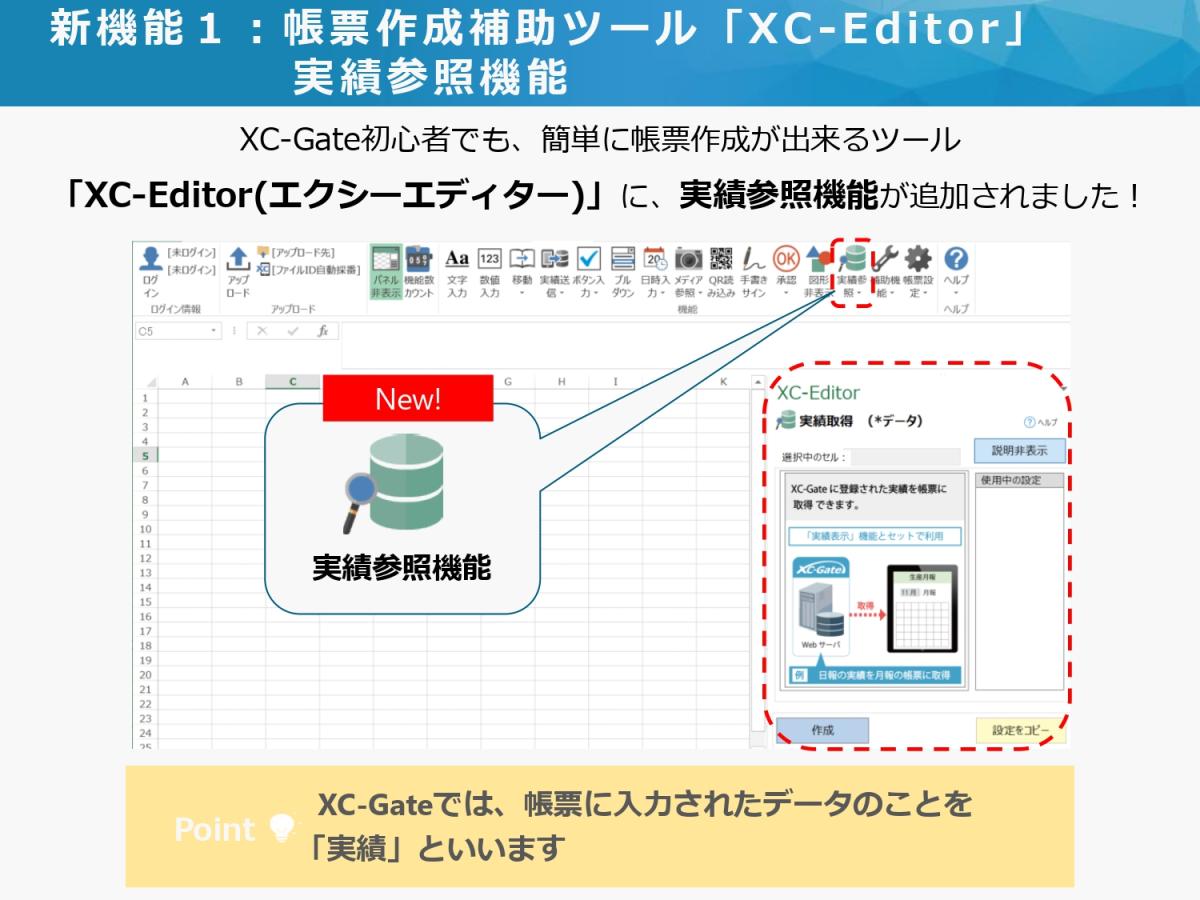Select row 10 header
This screenshot has width=1200, height=900.
pyautogui.click(x=146, y=529)
